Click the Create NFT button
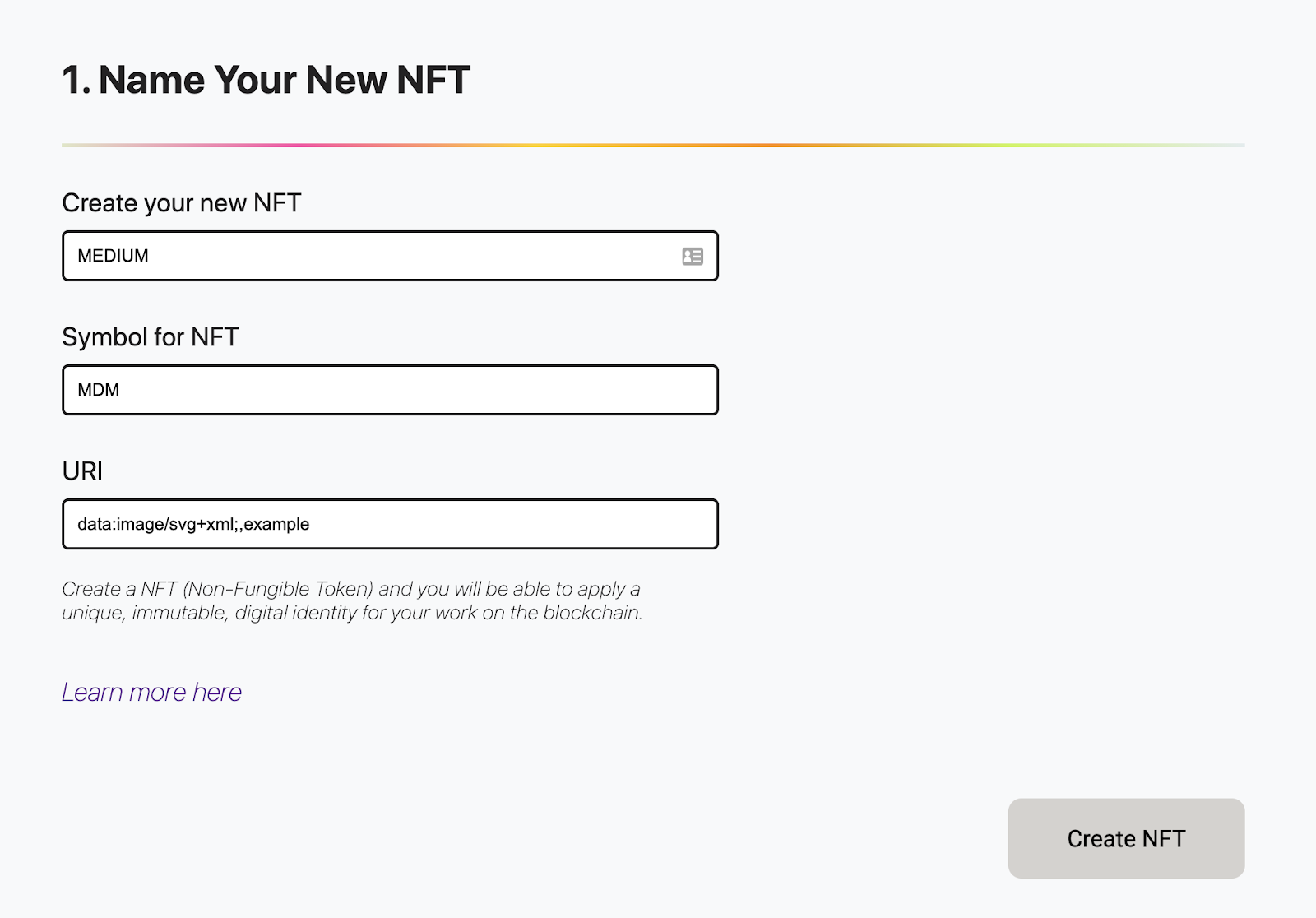Image resolution: width=1316 pixels, height=918 pixels. click(x=1126, y=838)
